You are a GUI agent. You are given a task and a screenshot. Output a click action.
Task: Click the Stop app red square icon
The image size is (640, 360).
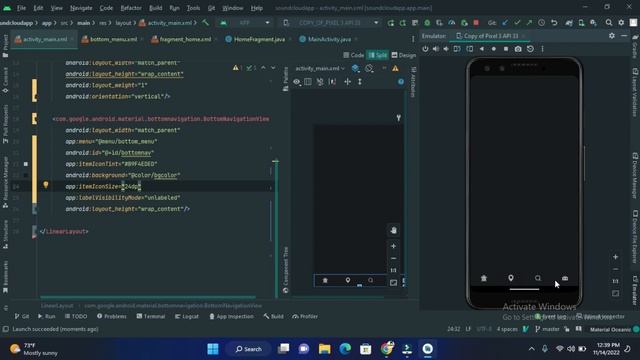(x=476, y=23)
